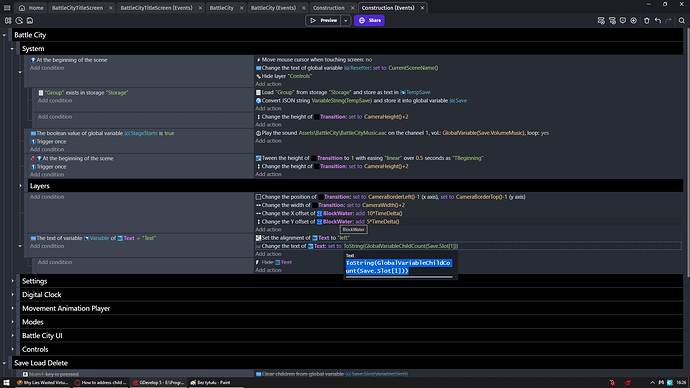Collapse the Save Load Delete group
The height and width of the screenshot is (388, 690).
click(4, 363)
